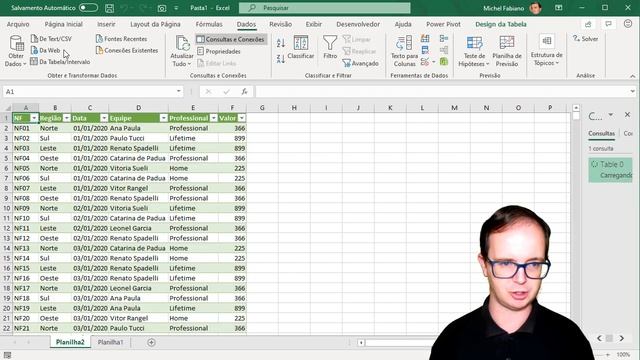Image resolution: width=640 pixels, height=360 pixels.
Task: Open the Classificar sort dialog
Action: (x=301, y=47)
